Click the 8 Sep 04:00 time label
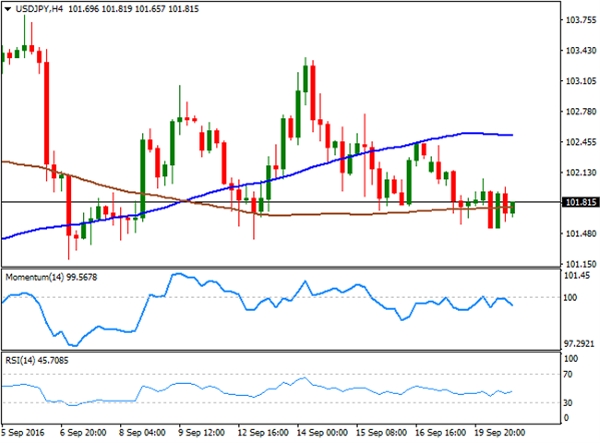 pos(142,433)
